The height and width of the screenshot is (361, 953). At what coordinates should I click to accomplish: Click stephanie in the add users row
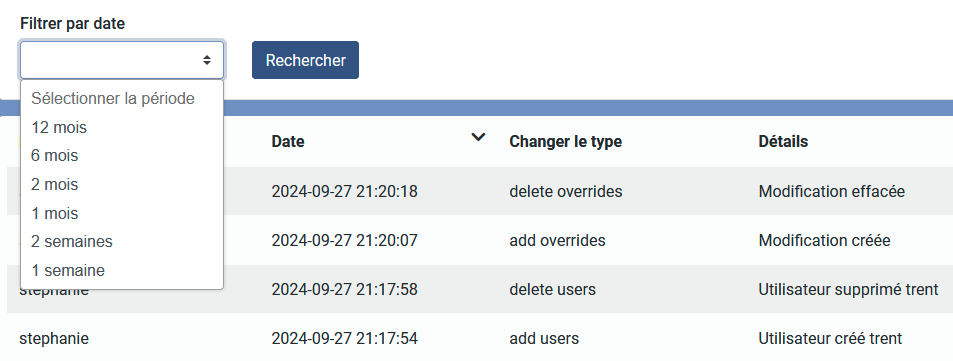coord(54,339)
